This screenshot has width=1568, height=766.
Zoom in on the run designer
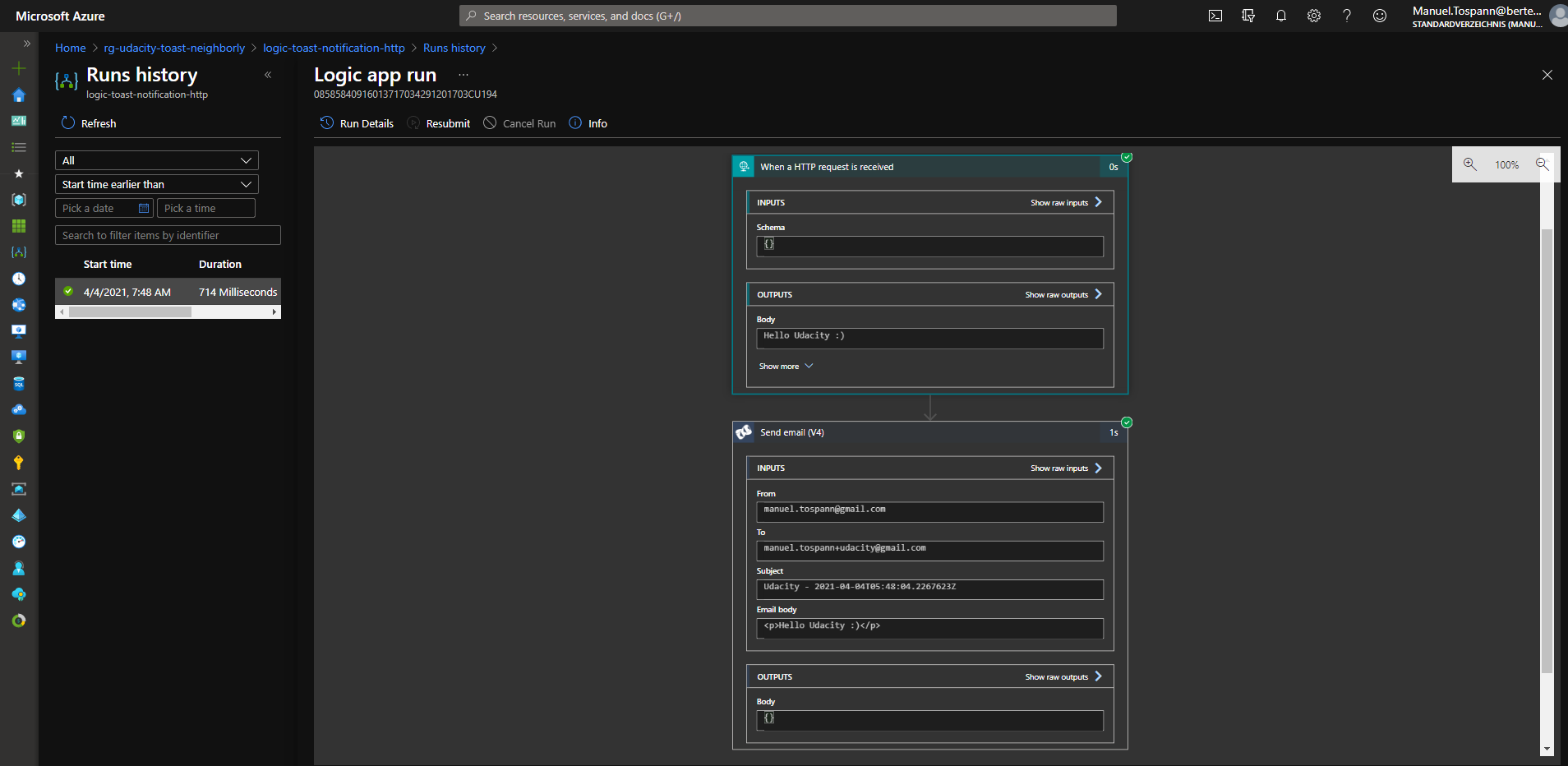click(x=1470, y=164)
